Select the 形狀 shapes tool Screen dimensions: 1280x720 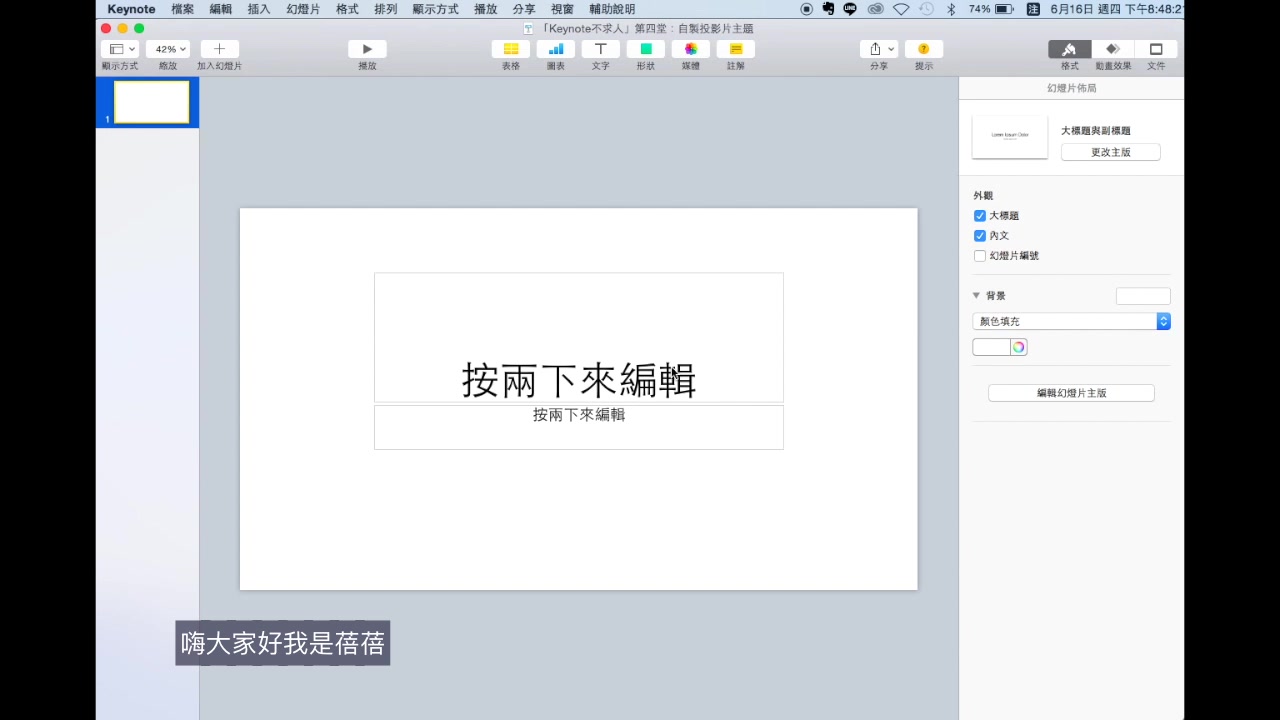point(645,48)
